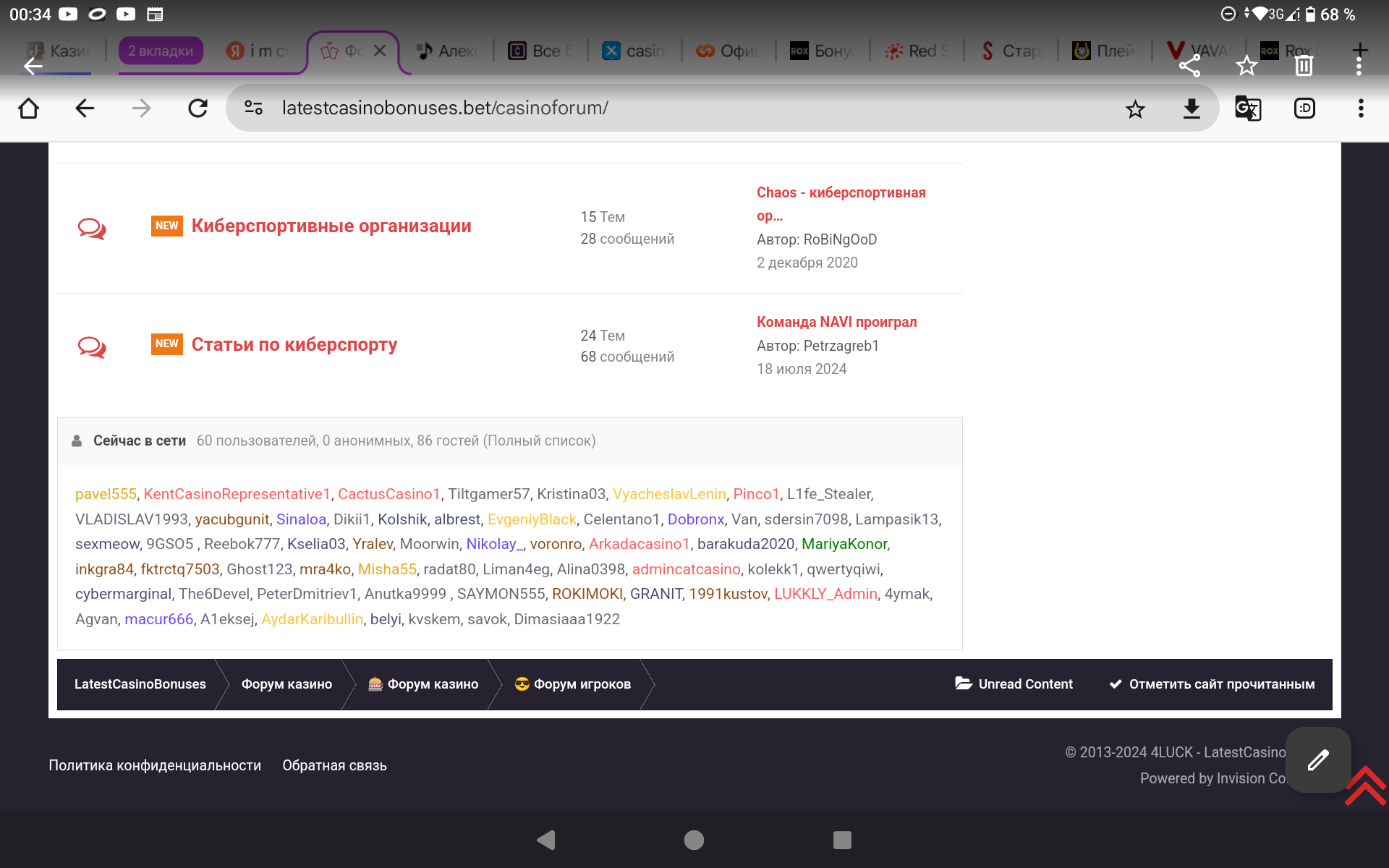
Task: Open a new tab with plus
Action: pyautogui.click(x=1360, y=49)
